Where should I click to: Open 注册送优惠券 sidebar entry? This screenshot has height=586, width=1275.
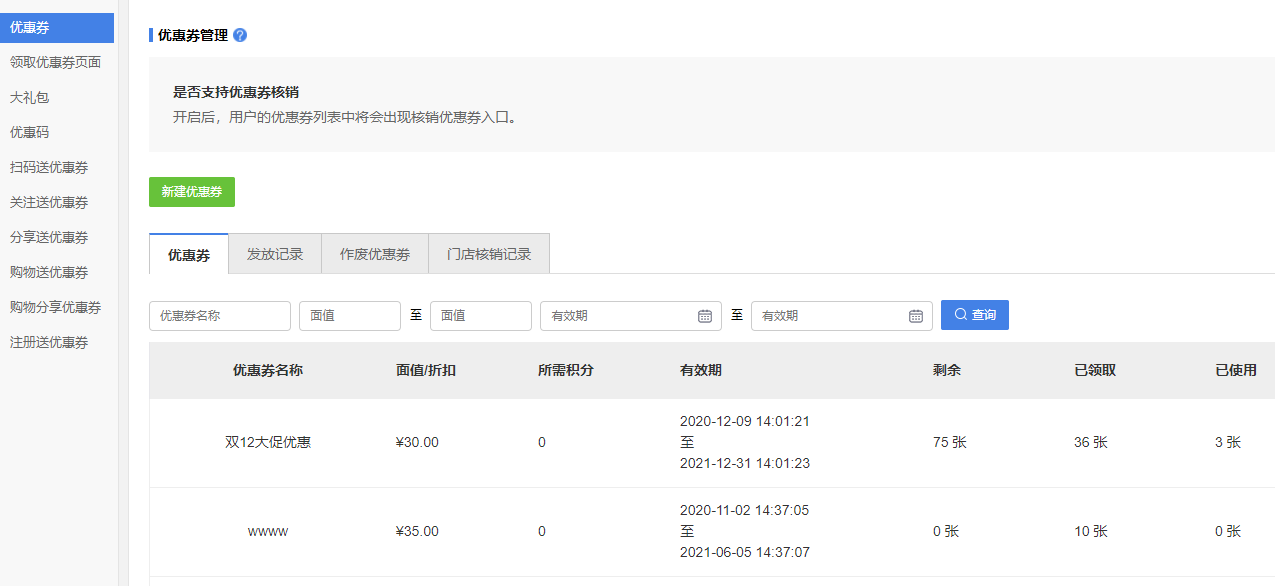pyautogui.click(x=49, y=342)
